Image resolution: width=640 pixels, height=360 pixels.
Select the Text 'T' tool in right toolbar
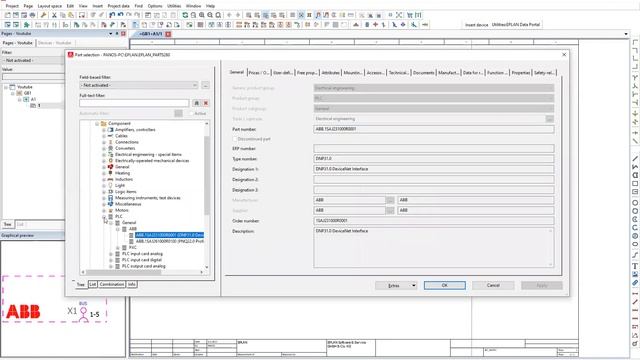coord(635,266)
